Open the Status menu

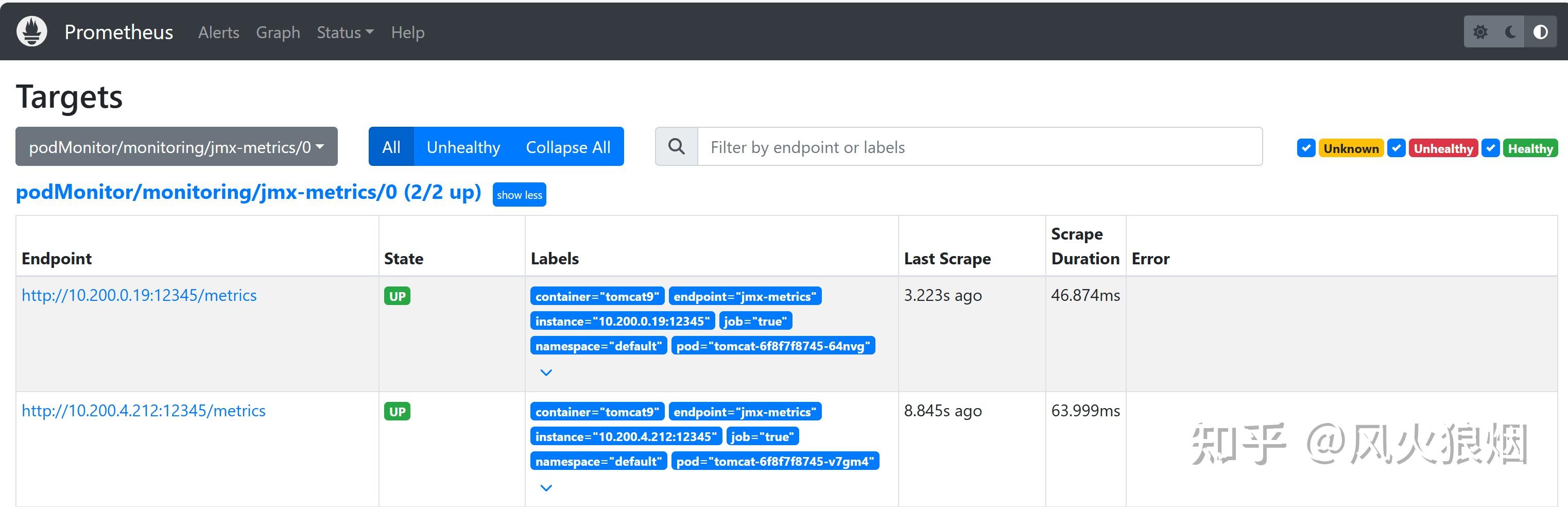click(344, 32)
